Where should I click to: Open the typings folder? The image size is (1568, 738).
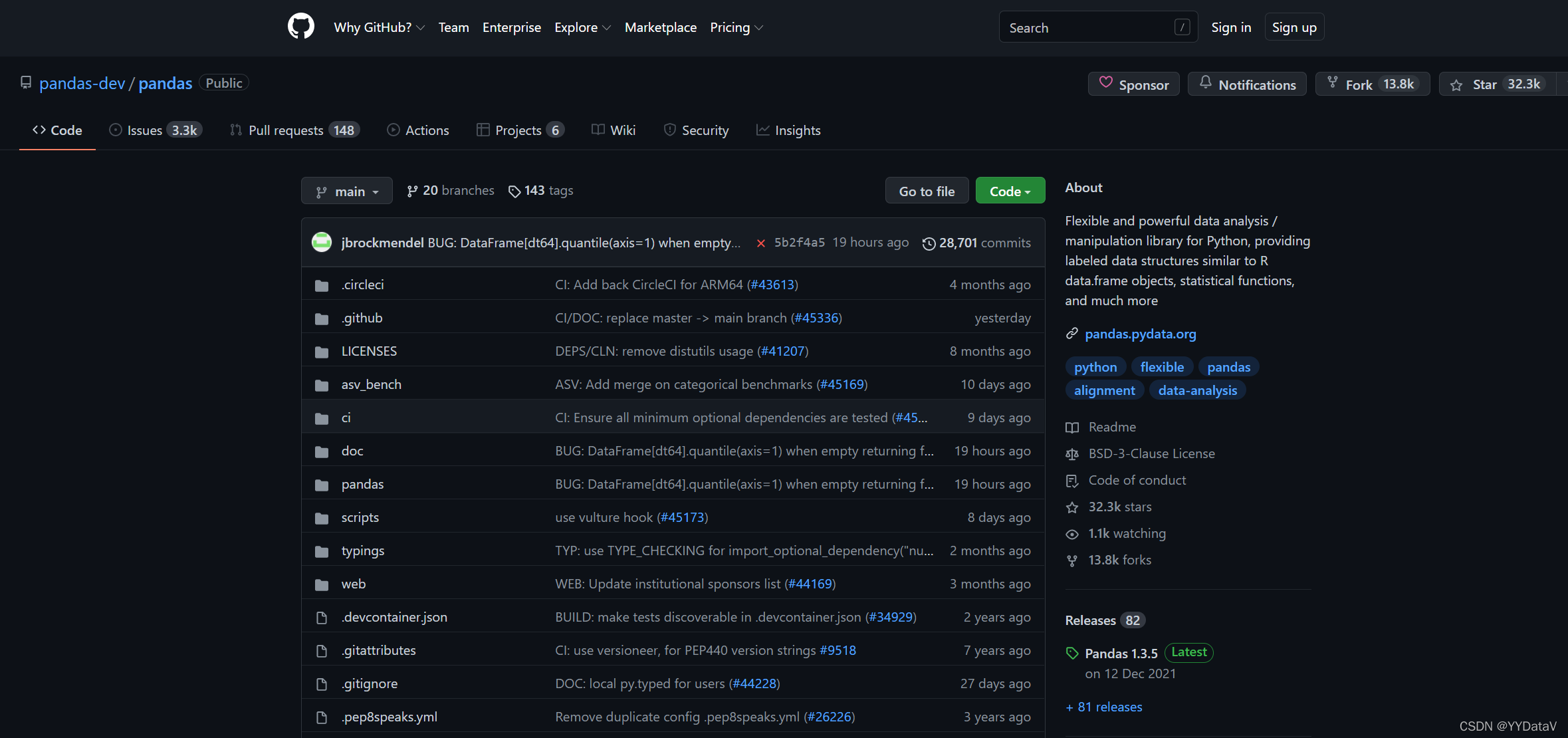point(363,551)
